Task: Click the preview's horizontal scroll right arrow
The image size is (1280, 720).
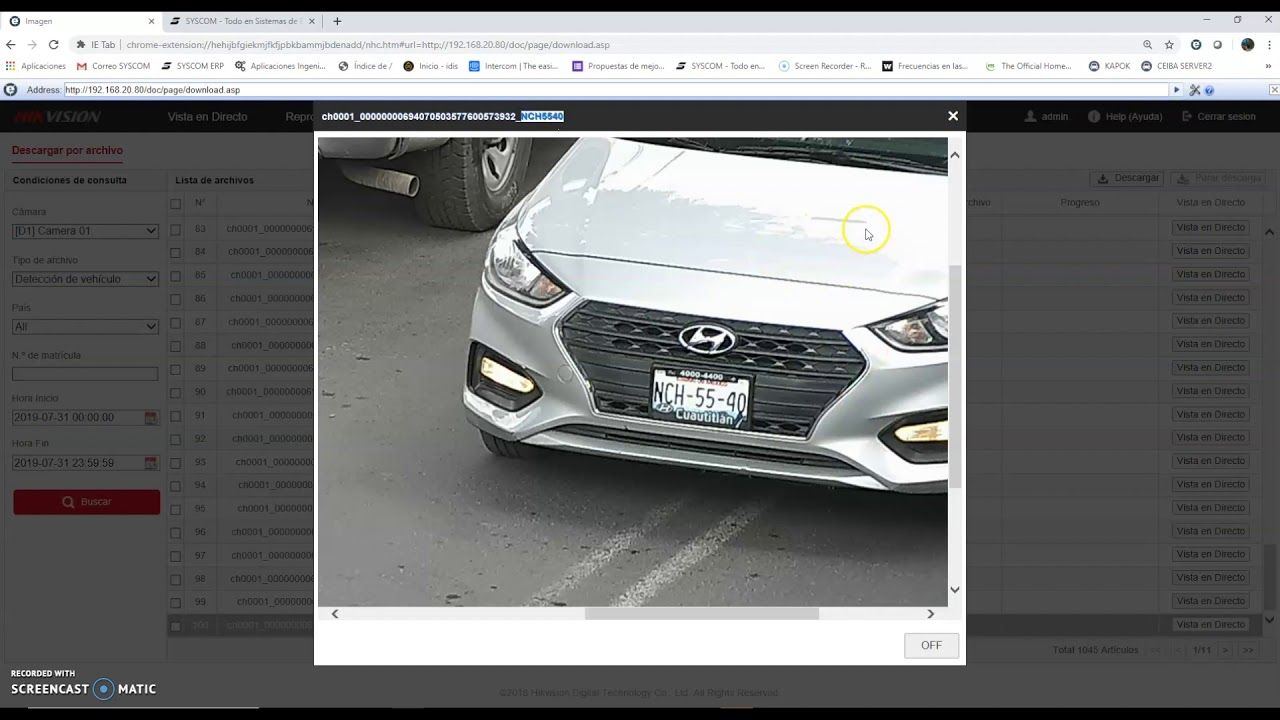Action: point(931,614)
